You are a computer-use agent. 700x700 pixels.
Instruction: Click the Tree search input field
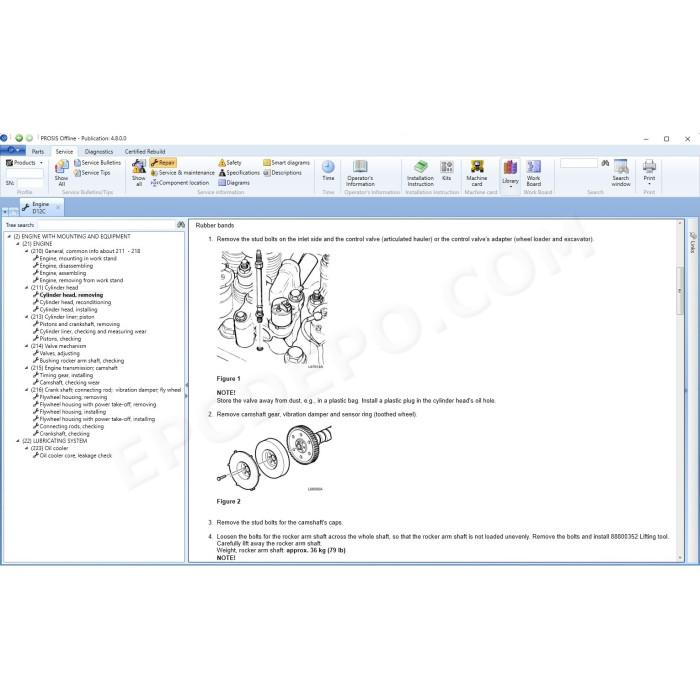point(106,225)
